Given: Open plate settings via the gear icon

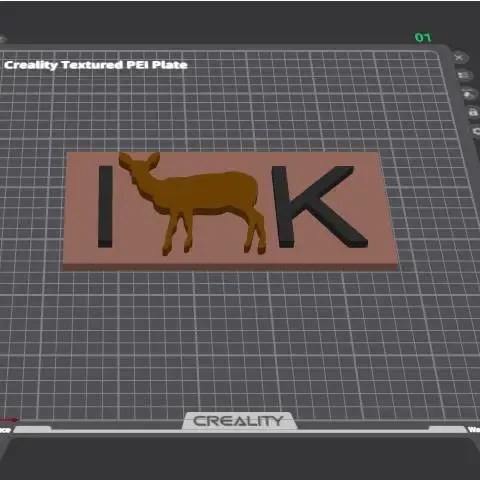Looking at the screenshot, I should point(477,131).
